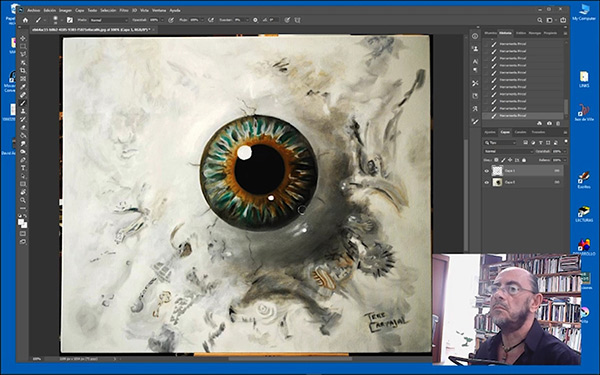Viewport: 600px width, 375px height.
Task: Open layer Opacidad dropdown in Capas panel
Action: click(565, 151)
